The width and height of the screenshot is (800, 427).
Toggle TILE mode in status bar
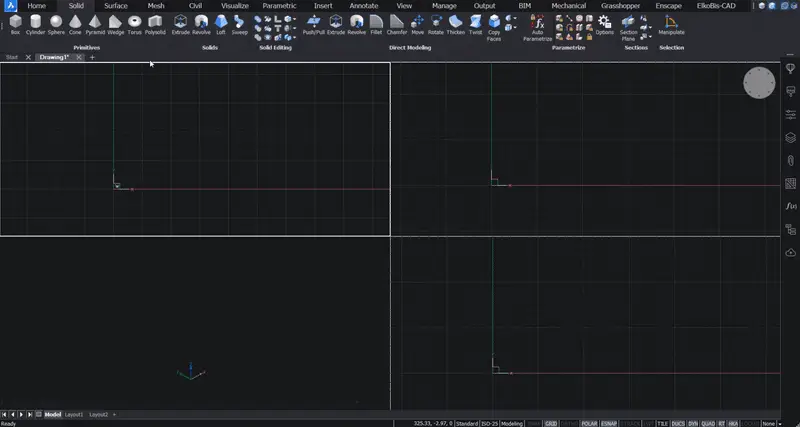tap(662, 423)
